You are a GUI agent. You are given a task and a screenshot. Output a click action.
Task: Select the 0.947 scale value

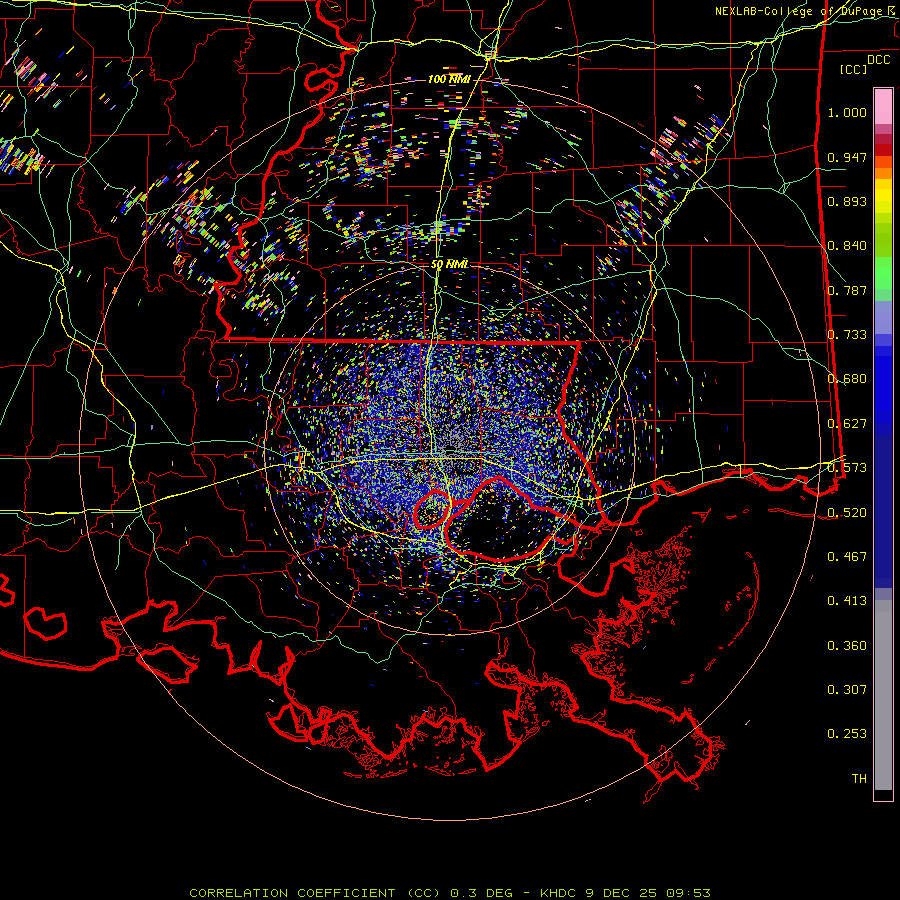click(847, 157)
